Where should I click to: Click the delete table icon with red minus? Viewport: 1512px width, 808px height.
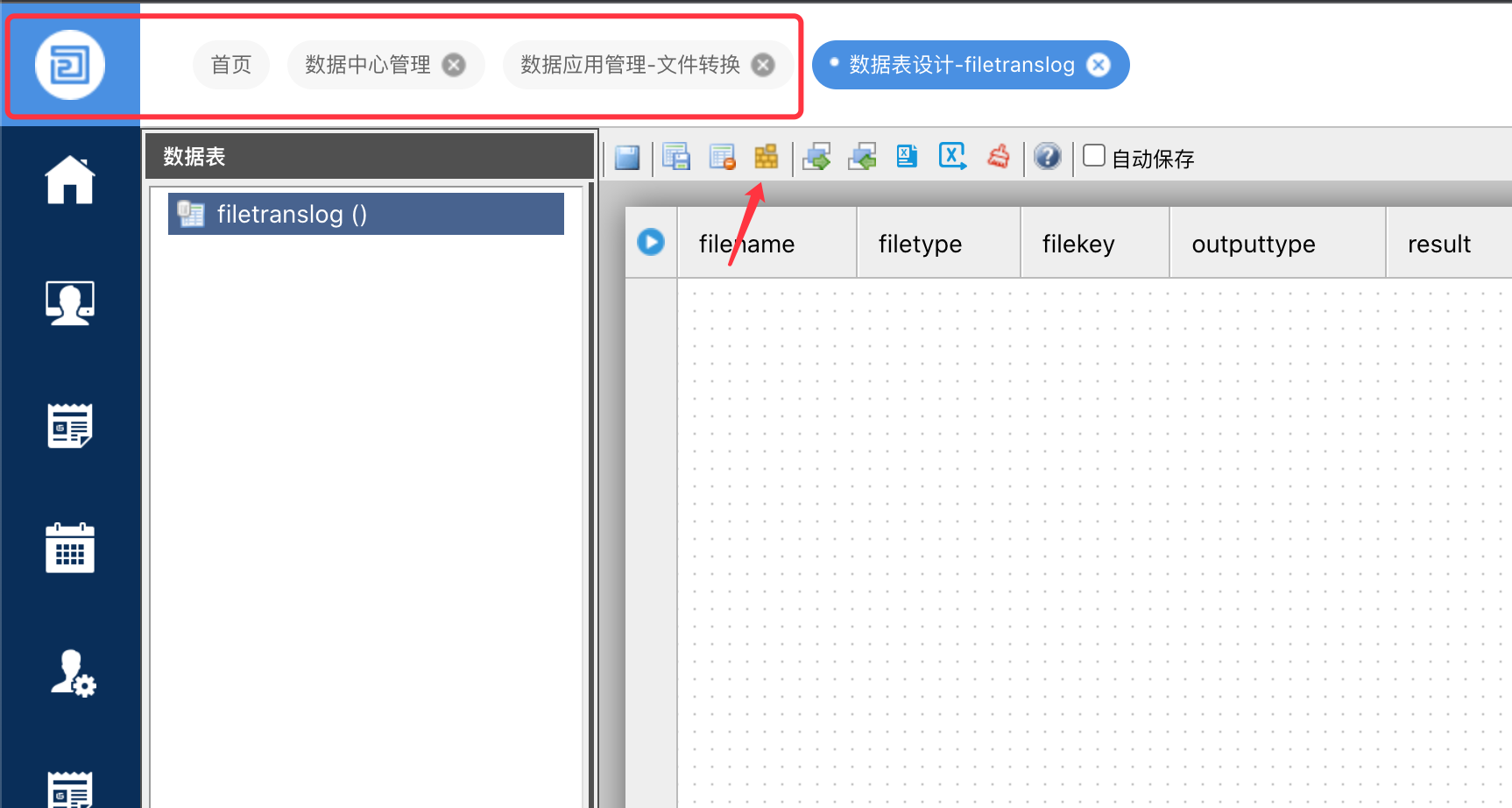click(x=722, y=157)
